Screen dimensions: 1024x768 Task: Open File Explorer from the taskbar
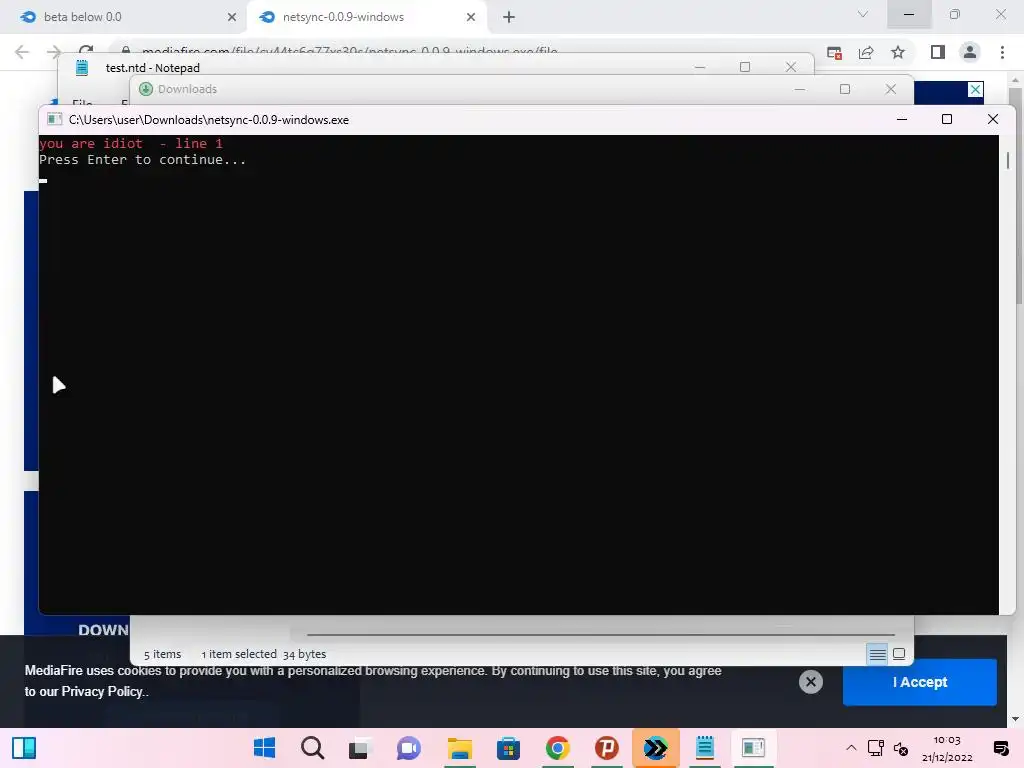click(x=460, y=748)
